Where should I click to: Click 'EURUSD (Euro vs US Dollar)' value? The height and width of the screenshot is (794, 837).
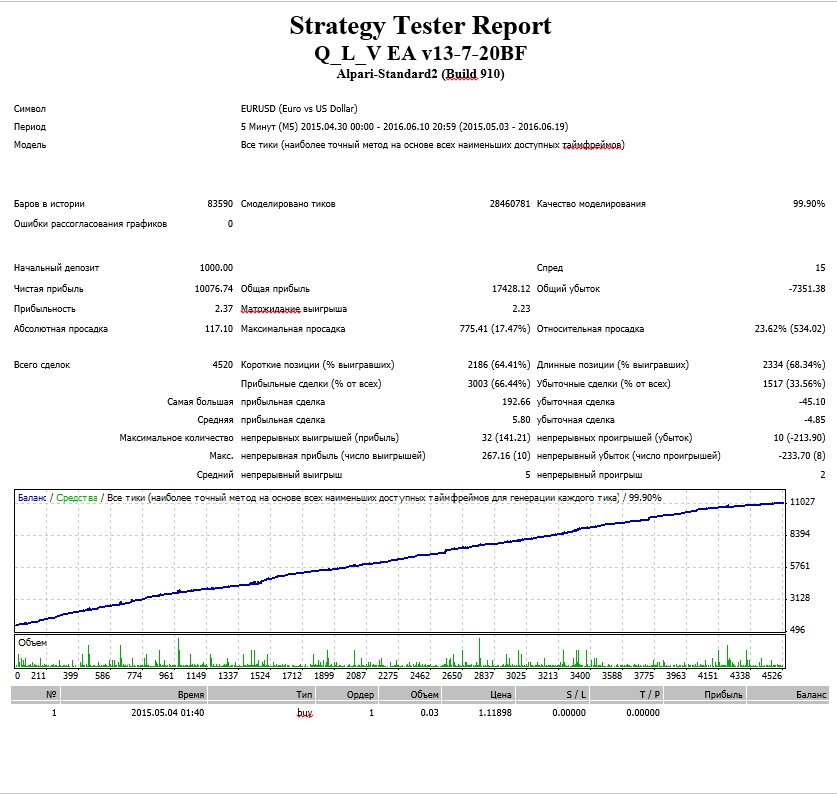(299, 108)
